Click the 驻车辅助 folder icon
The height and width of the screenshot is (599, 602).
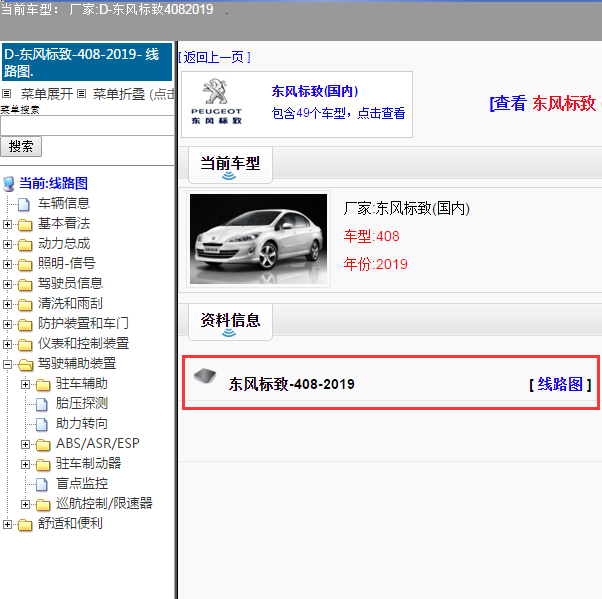43,384
